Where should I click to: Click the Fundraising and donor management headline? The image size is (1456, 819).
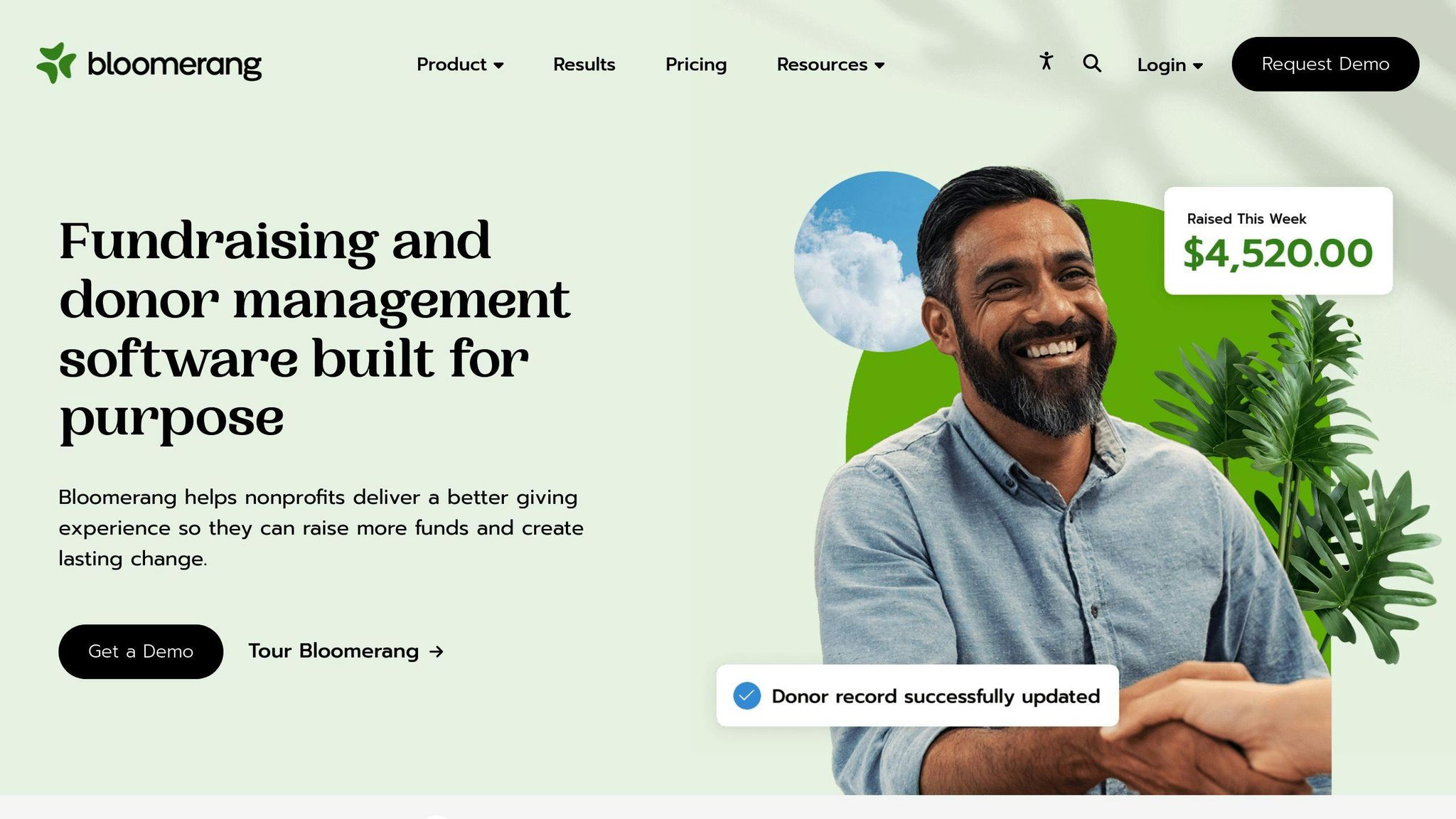314,329
